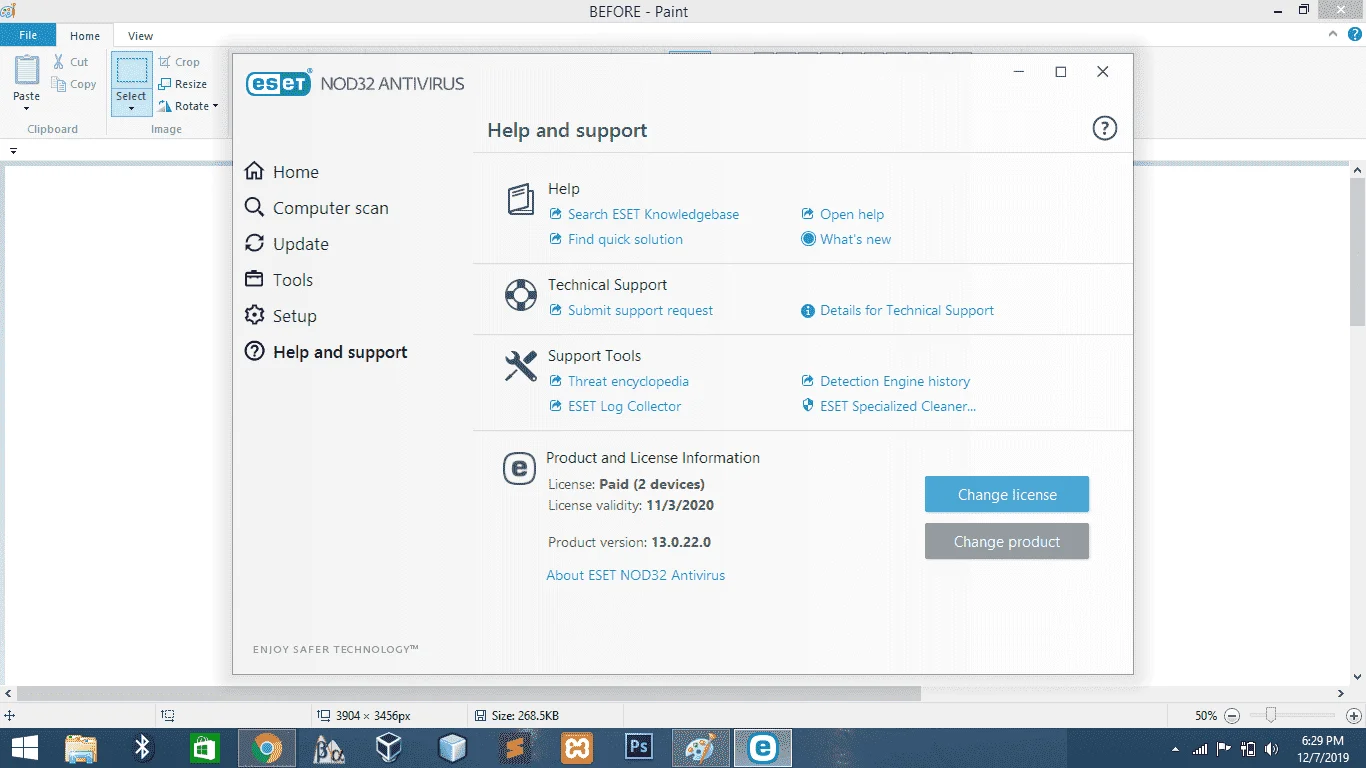Screen dimensions: 1366x768
Task: Click the right scroll arrow in Paint
Action: (x=1341, y=693)
